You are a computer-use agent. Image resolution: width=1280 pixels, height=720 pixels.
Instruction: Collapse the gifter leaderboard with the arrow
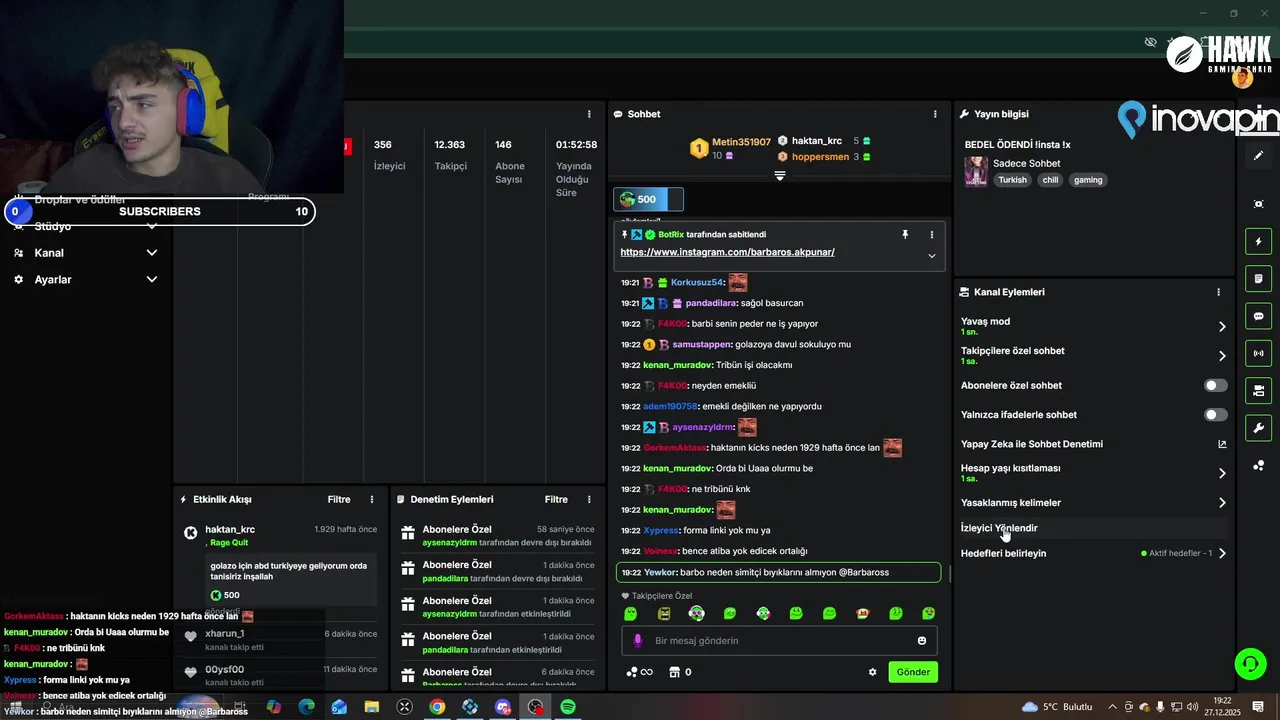pos(780,175)
